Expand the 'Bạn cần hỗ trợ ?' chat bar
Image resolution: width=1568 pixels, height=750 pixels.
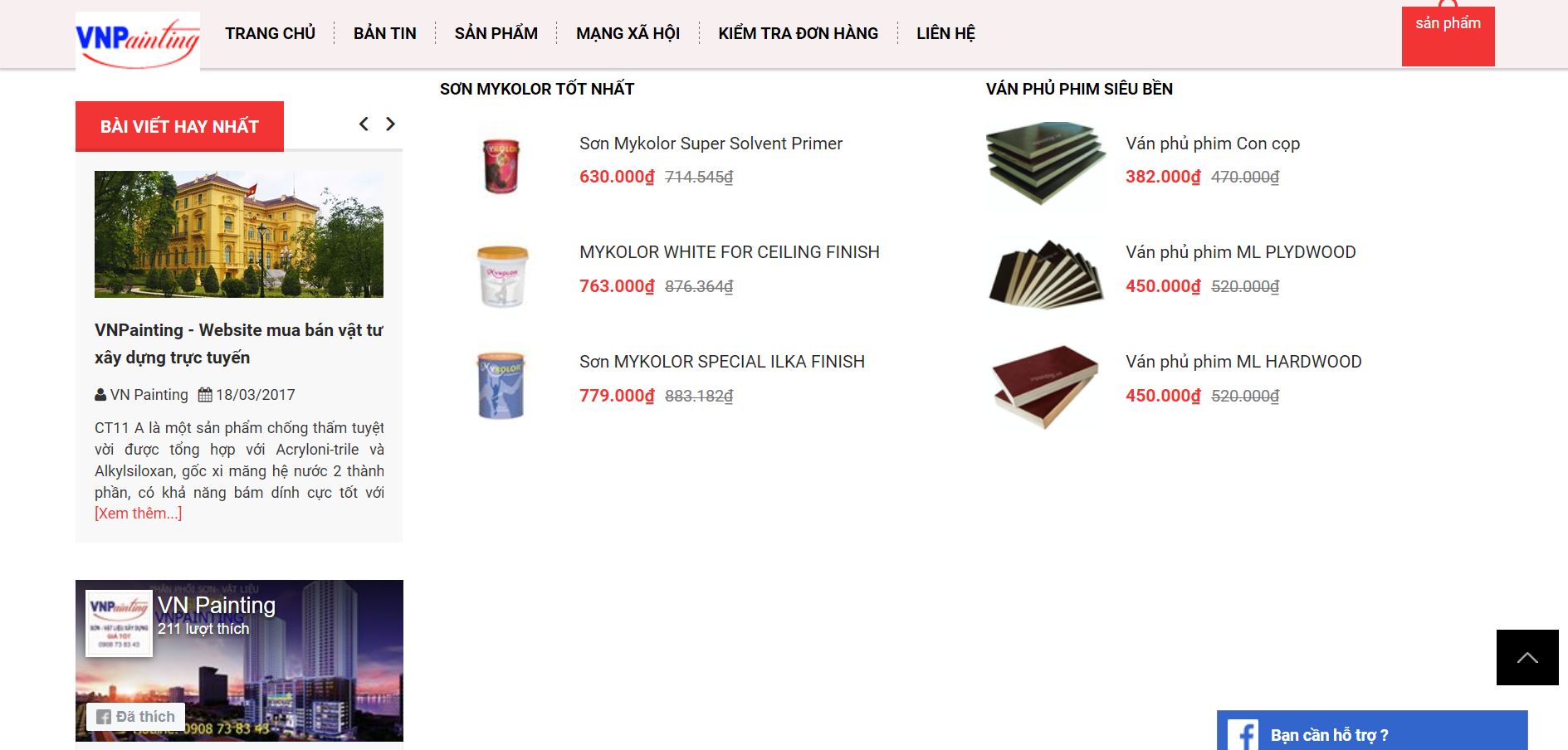point(1372,731)
